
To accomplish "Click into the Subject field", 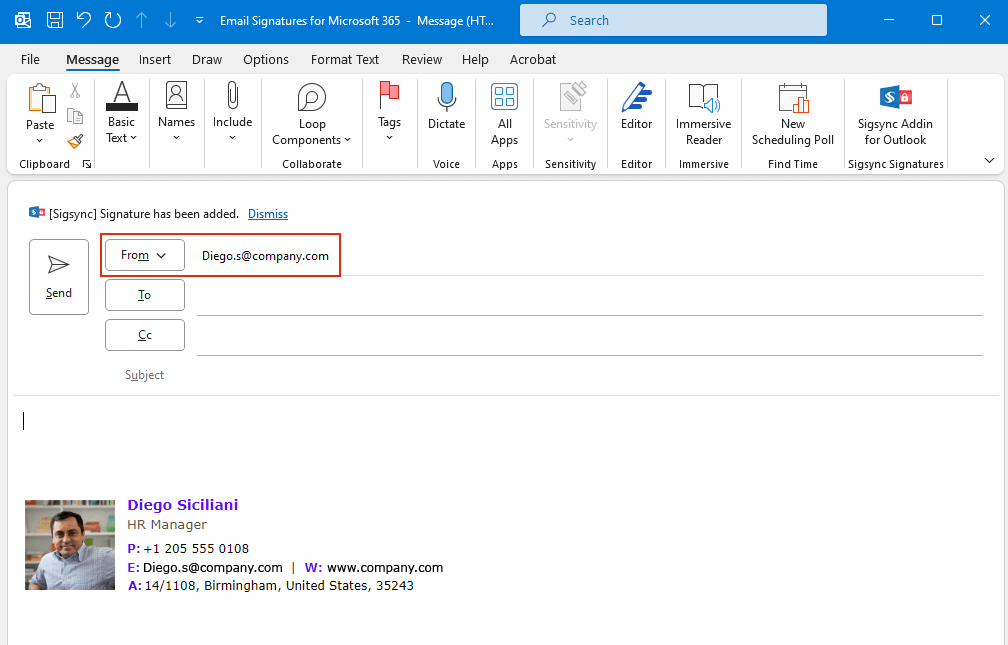I will pos(580,375).
